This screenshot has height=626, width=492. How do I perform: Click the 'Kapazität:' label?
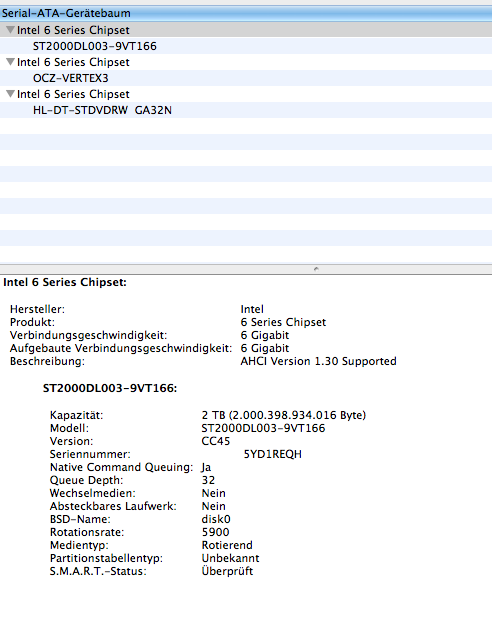76,415
